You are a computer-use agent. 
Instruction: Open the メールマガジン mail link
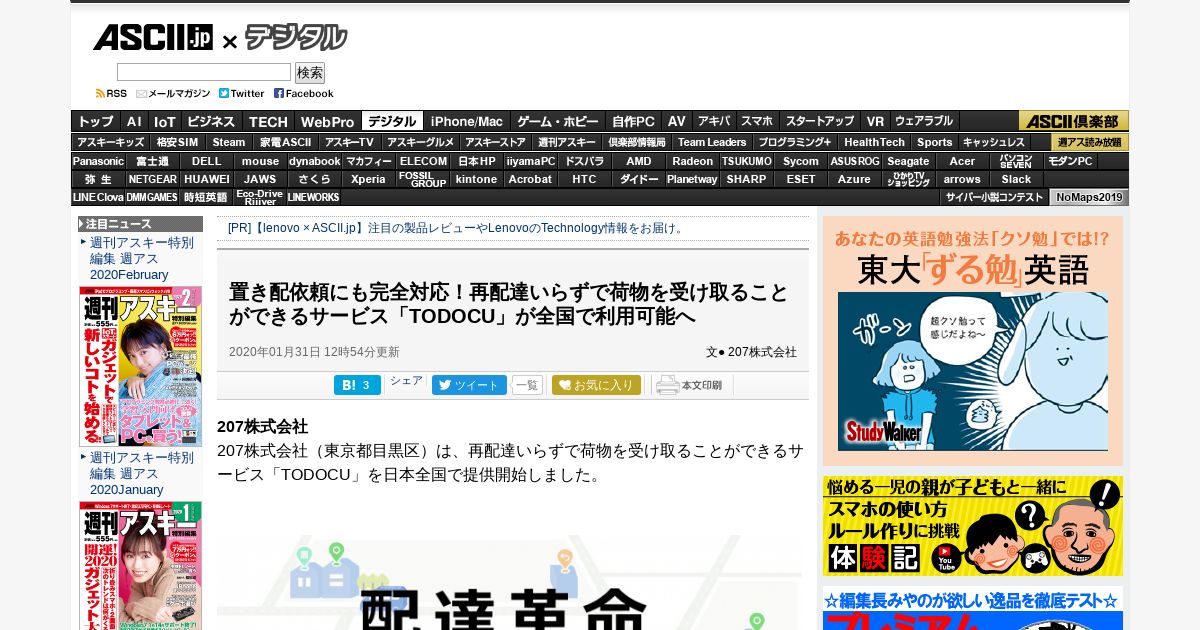173,93
